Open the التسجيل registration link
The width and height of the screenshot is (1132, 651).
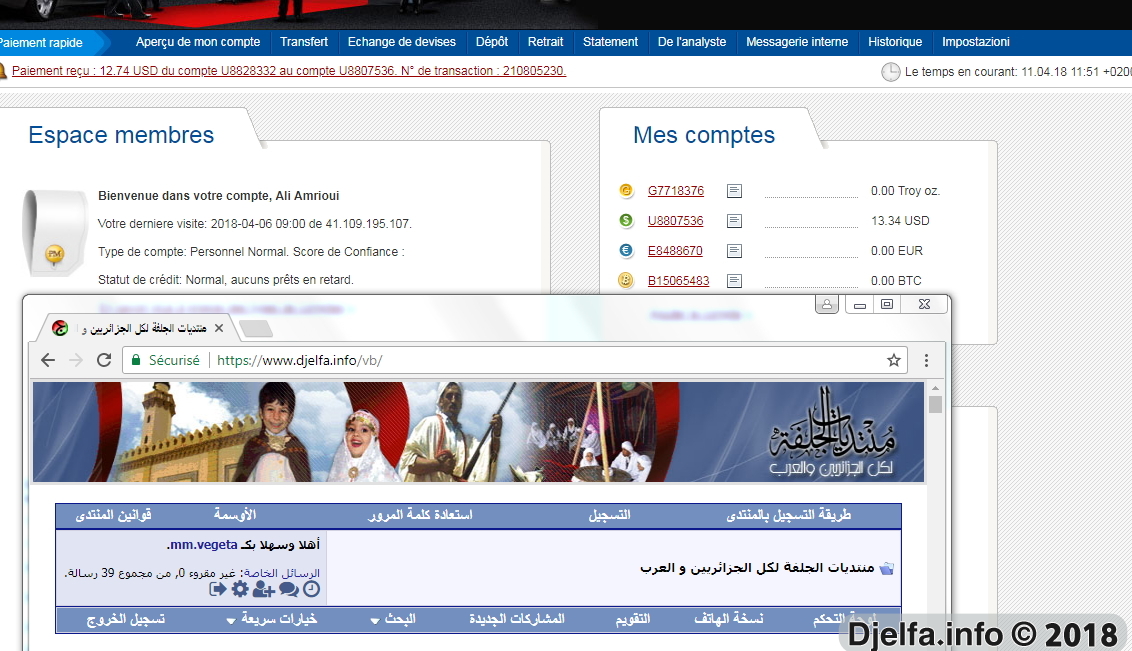tap(609, 515)
